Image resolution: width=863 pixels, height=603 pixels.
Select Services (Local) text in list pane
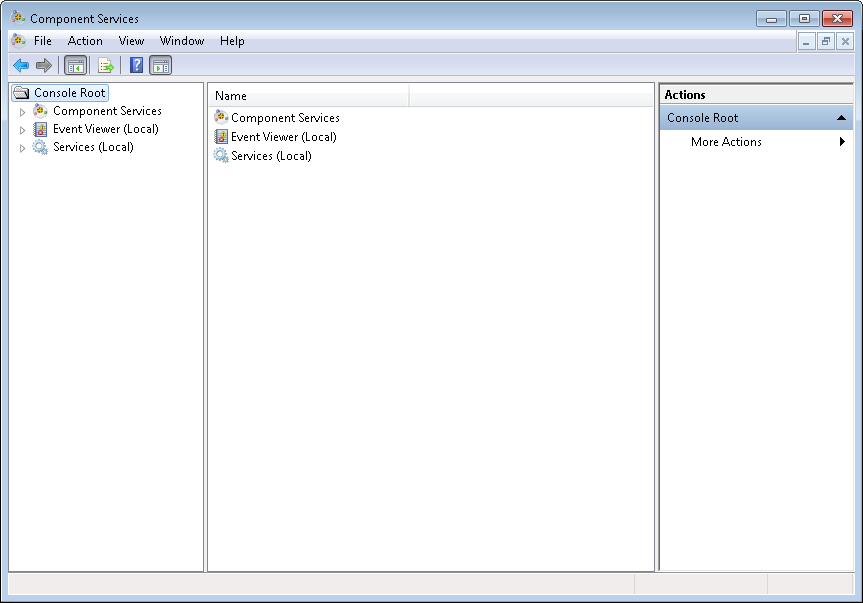271,156
